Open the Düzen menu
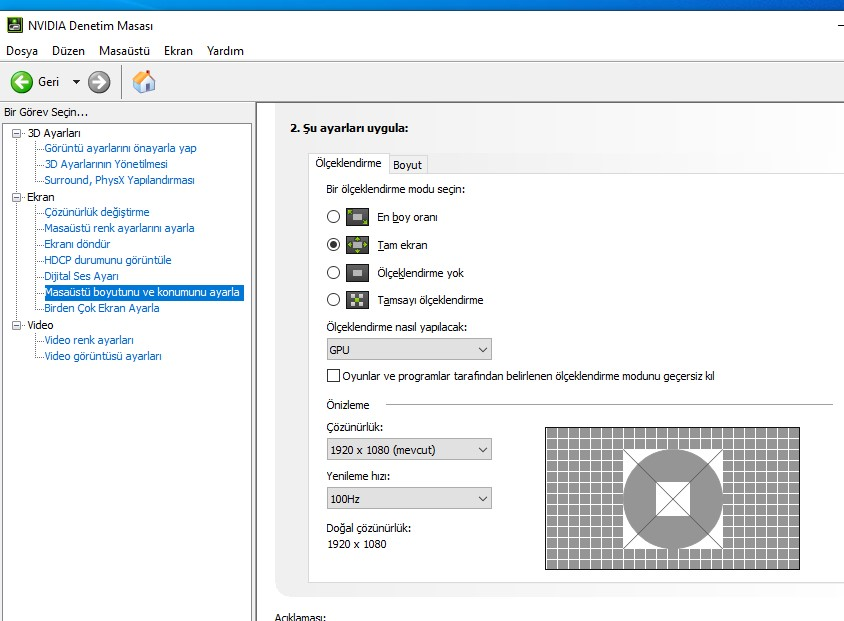844x621 pixels. 68,51
